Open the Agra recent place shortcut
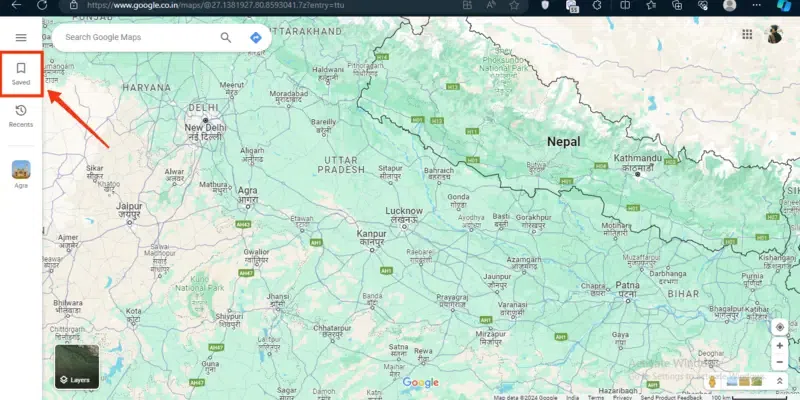The height and width of the screenshot is (400, 800). coord(21,174)
